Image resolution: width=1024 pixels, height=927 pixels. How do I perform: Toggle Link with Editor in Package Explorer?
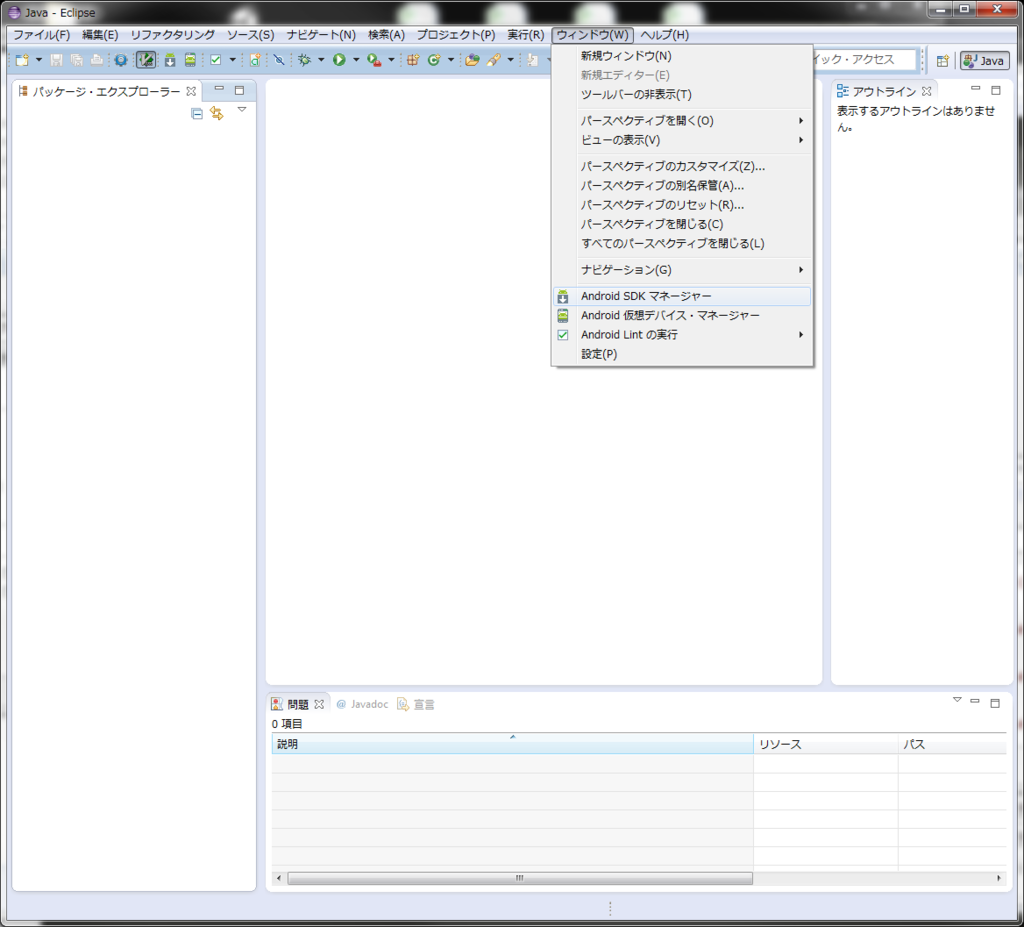[x=217, y=112]
